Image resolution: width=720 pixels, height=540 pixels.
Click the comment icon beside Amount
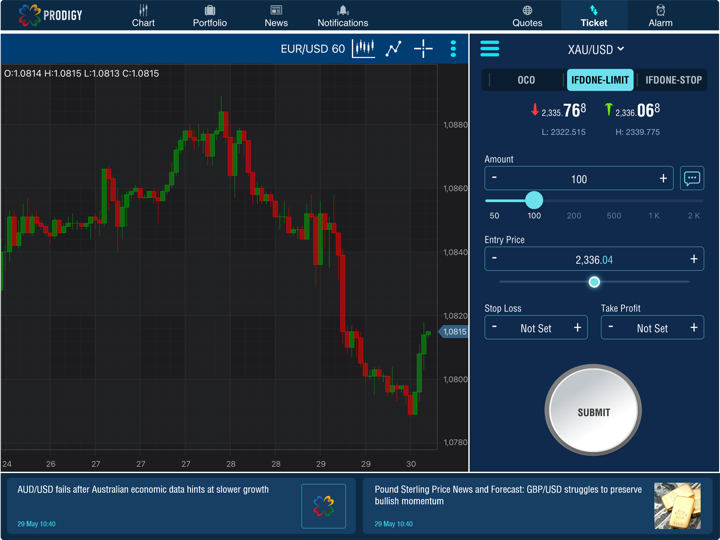(691, 179)
